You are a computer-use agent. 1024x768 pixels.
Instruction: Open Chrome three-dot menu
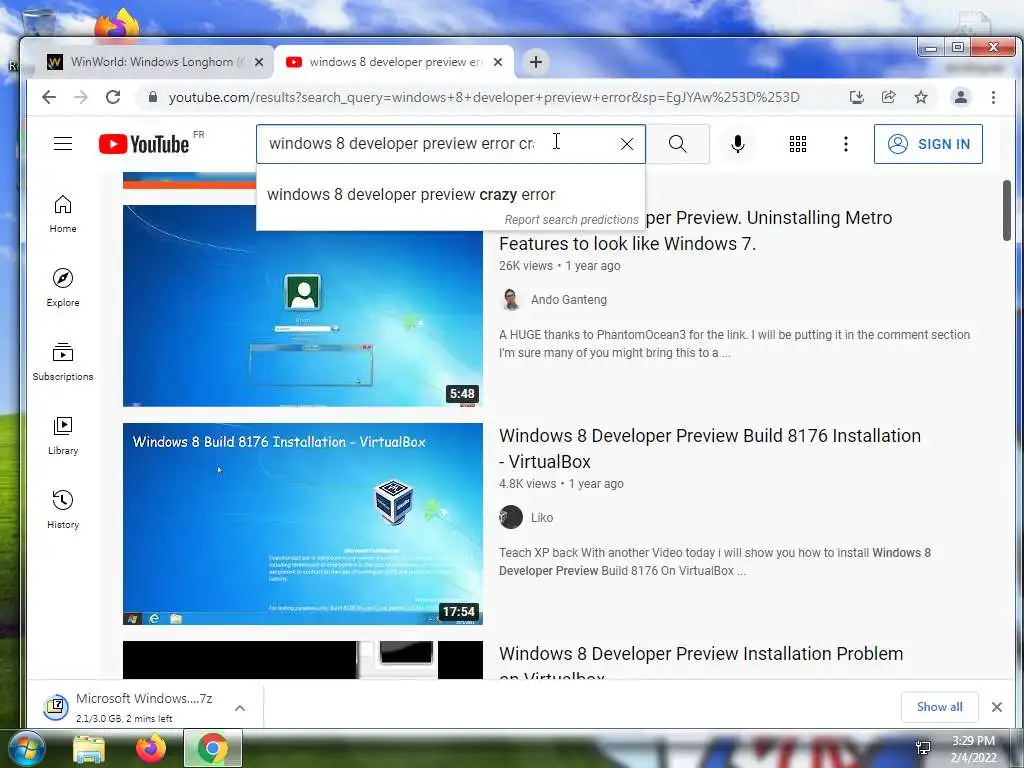[993, 97]
